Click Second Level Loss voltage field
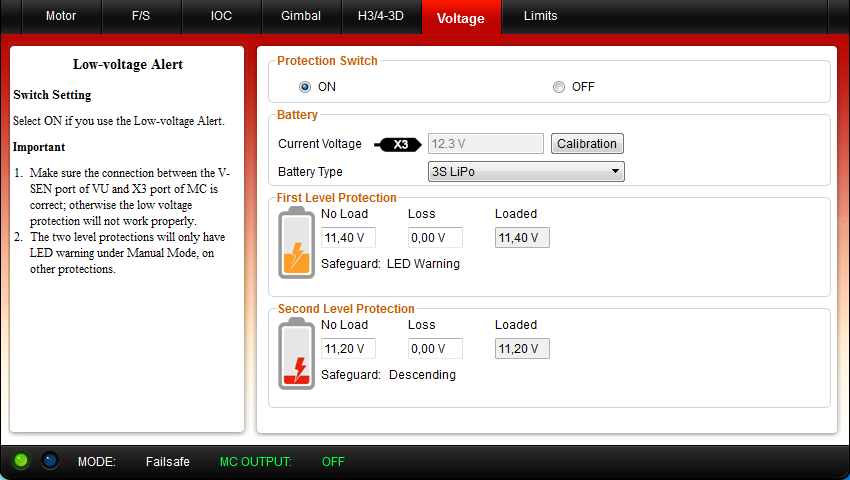Screen dimensions: 850x480 point(435,349)
